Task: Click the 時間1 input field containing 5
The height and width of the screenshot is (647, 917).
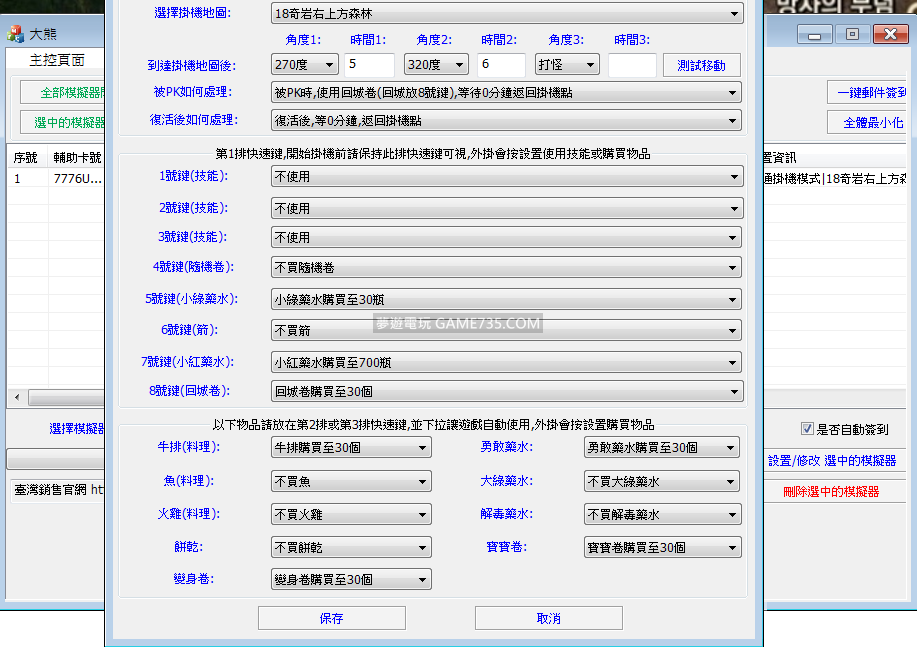Action: 370,65
